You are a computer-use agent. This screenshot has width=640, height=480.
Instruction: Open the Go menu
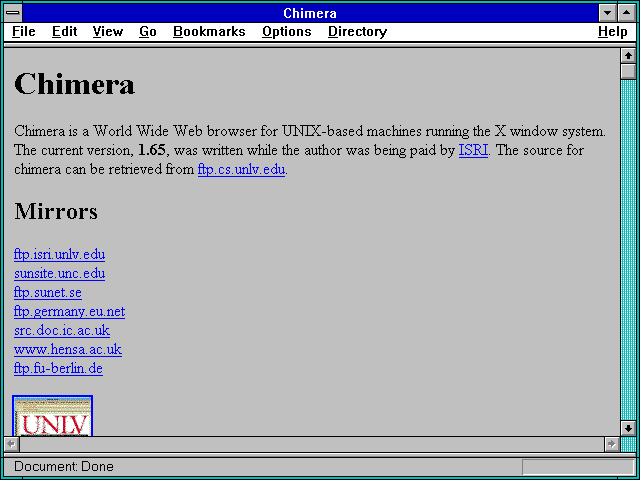[x=148, y=32]
